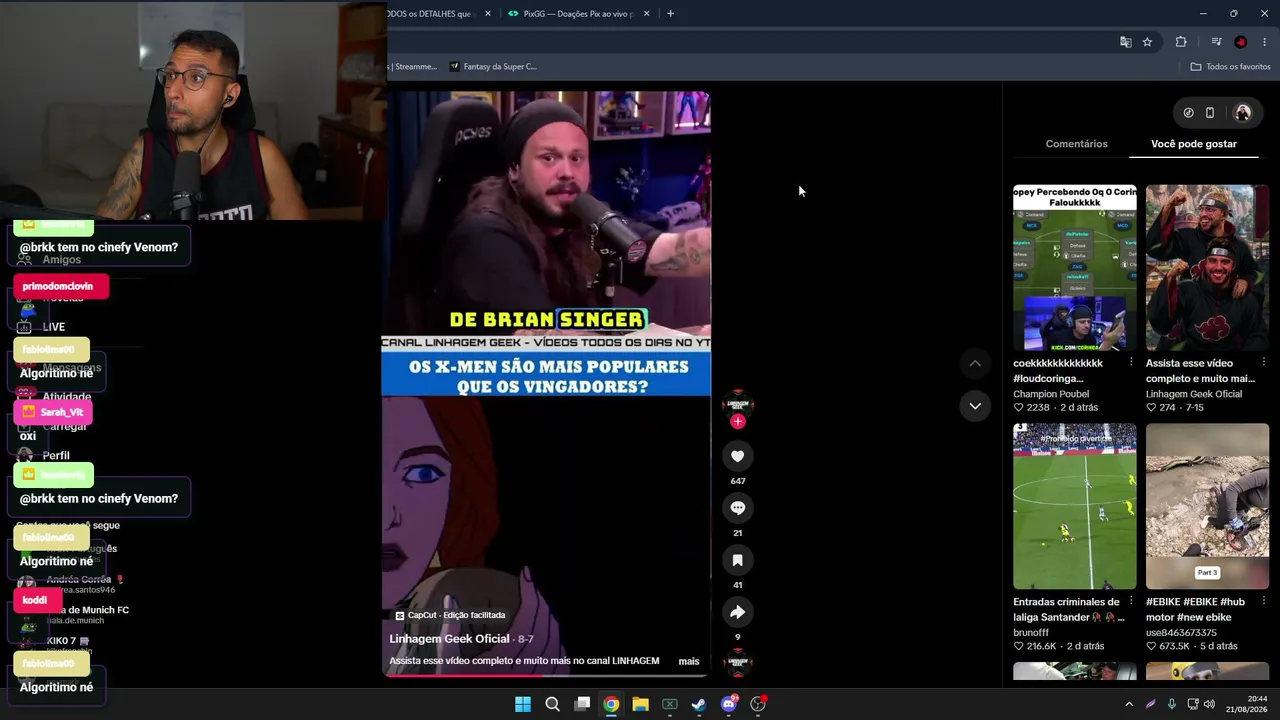Open the coins icon in the top pill

1188,113
